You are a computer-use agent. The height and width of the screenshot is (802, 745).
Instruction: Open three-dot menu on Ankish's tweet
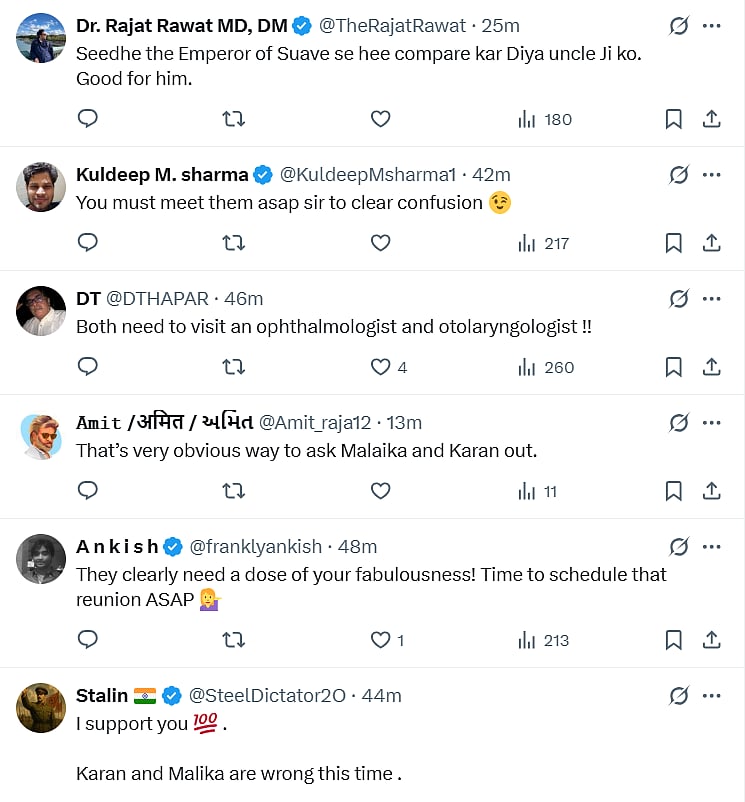(x=712, y=546)
